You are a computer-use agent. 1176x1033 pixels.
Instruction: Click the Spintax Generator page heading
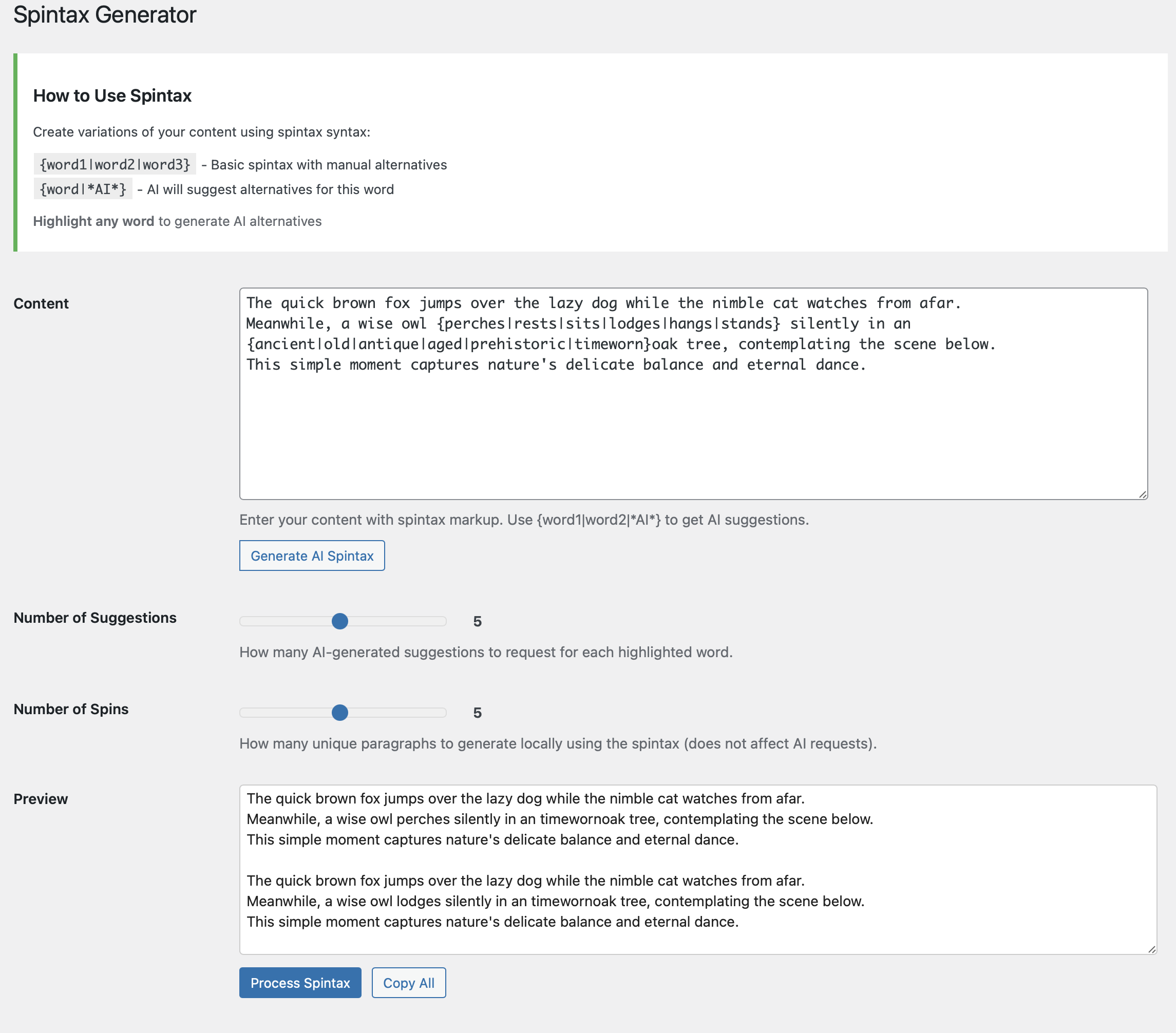[105, 14]
